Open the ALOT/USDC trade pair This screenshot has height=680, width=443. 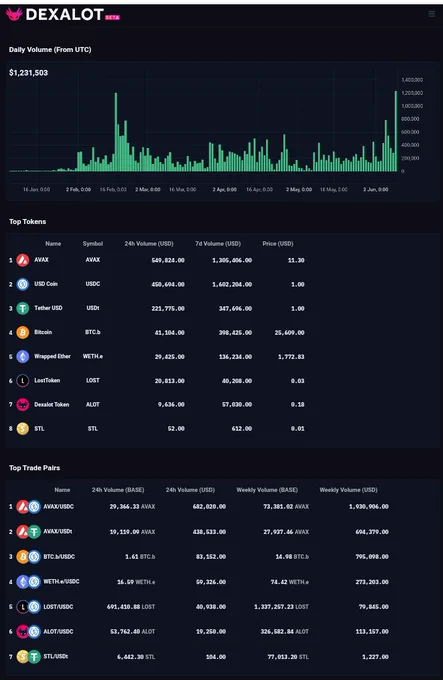[58, 631]
